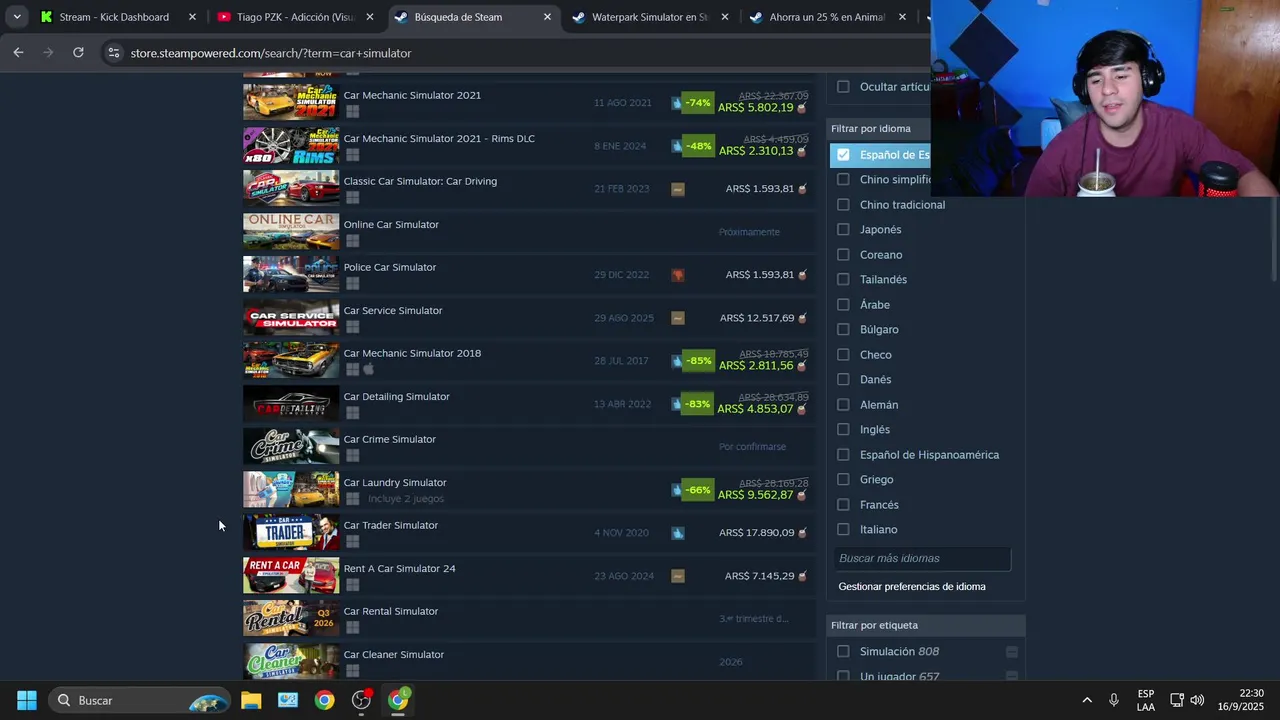Viewport: 1280px width, 720px height.
Task: Collapse the Filtrar por etiqueta section
Action: click(x=927, y=625)
